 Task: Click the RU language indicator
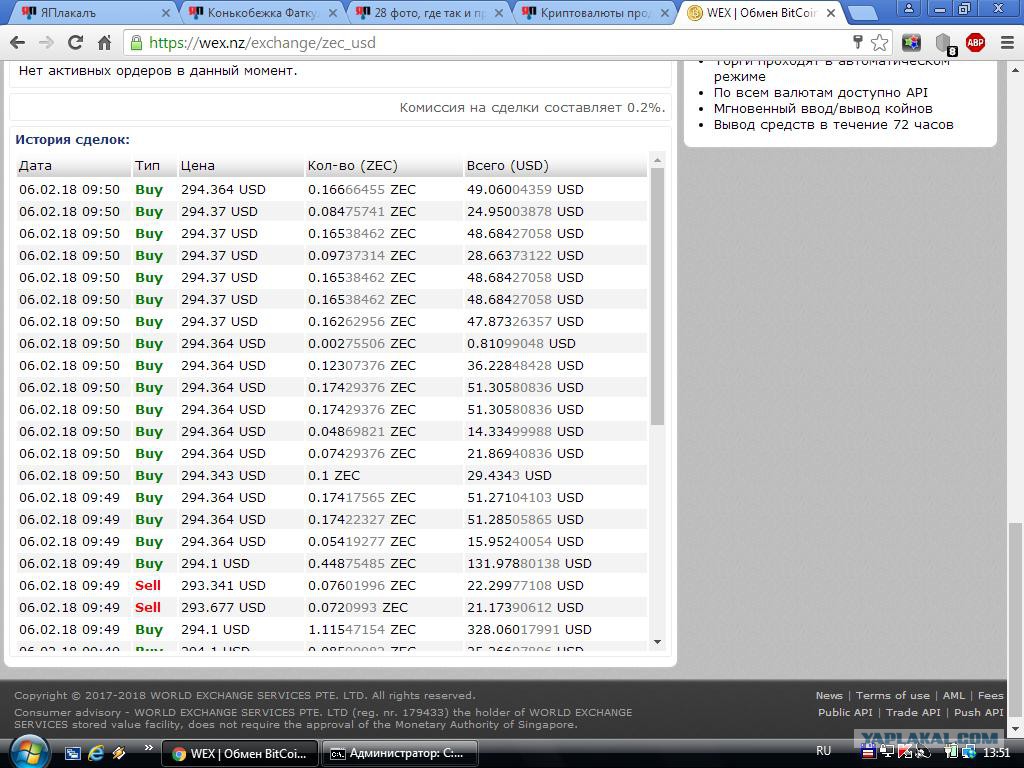click(x=824, y=751)
